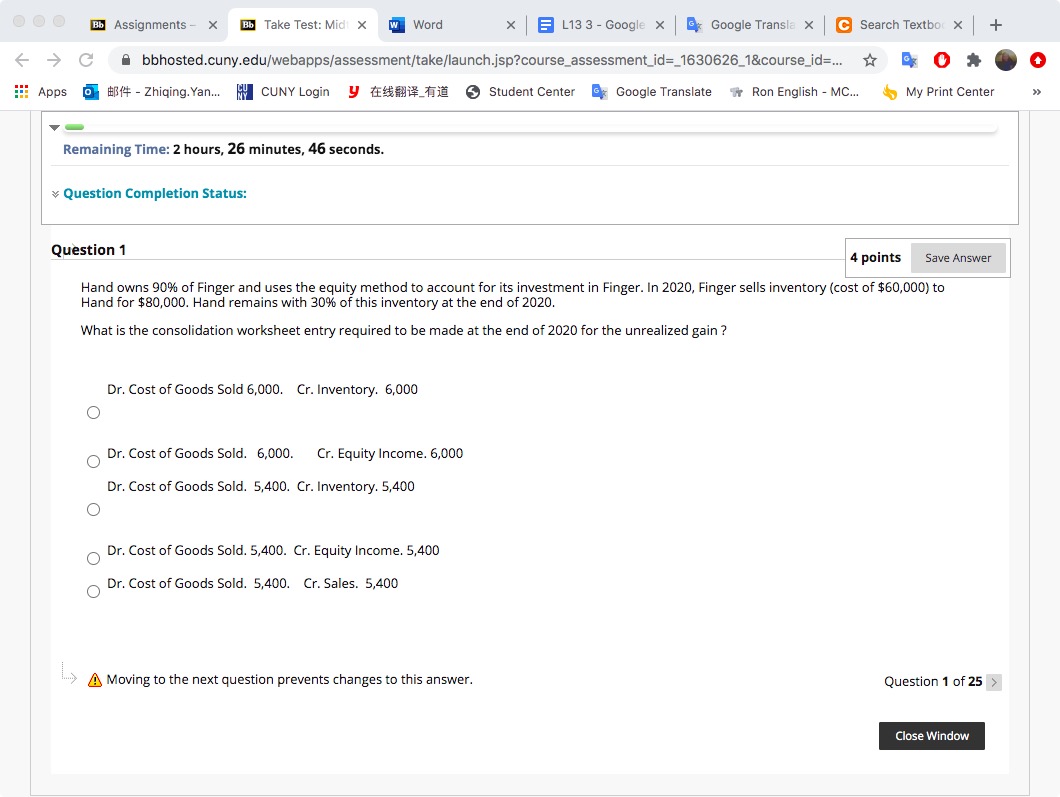1060x797 pixels.
Task: Click the Extensions puzzle piece icon
Action: pos(973,60)
